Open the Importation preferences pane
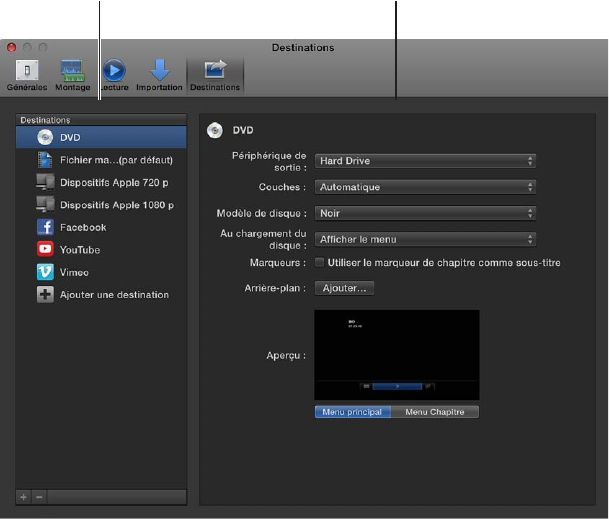The image size is (609, 519). pyautogui.click(x=159, y=75)
